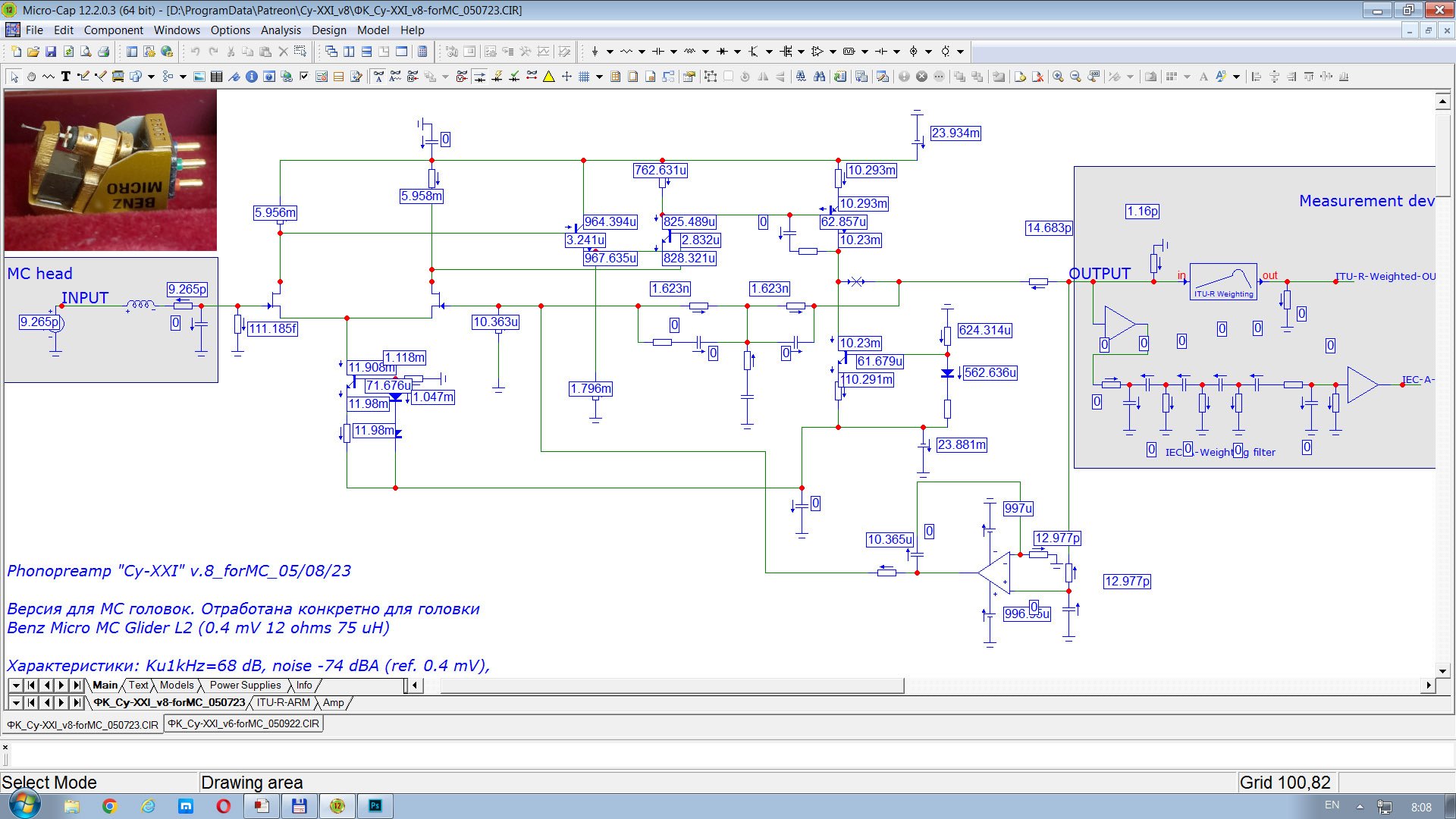The width and height of the screenshot is (1456, 819).
Task: Click the Benz Micro cartridge photo
Action: coord(111,170)
